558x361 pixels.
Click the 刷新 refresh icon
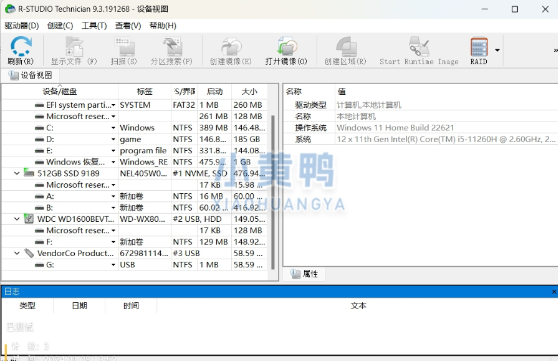coord(21,46)
